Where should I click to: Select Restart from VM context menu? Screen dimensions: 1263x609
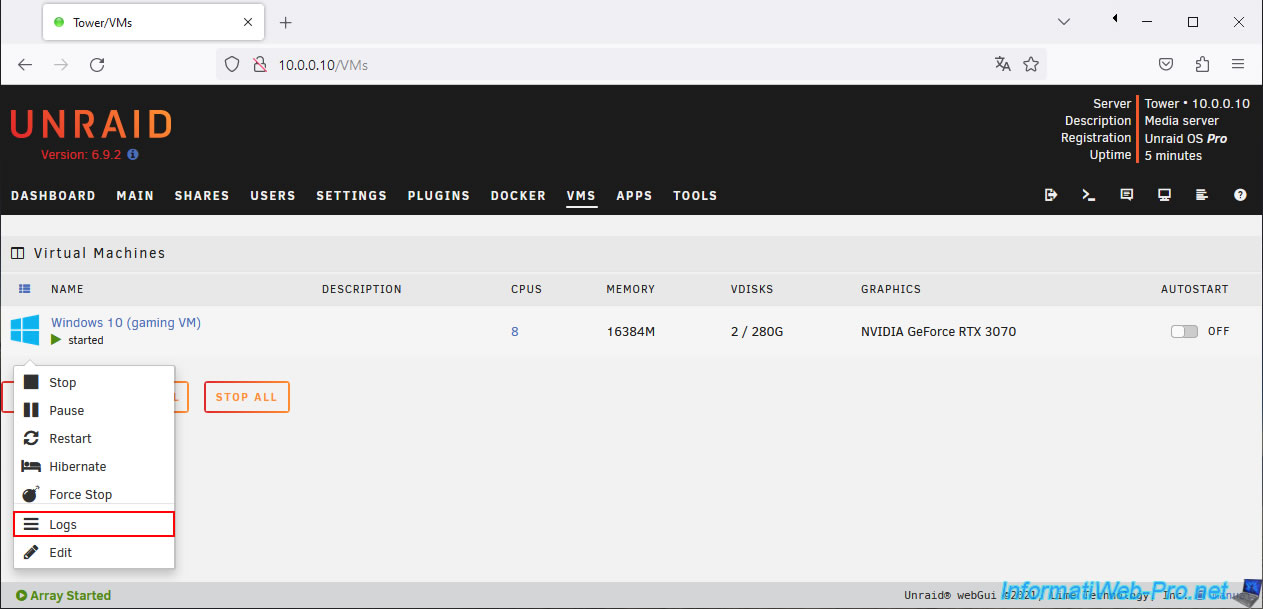94,438
